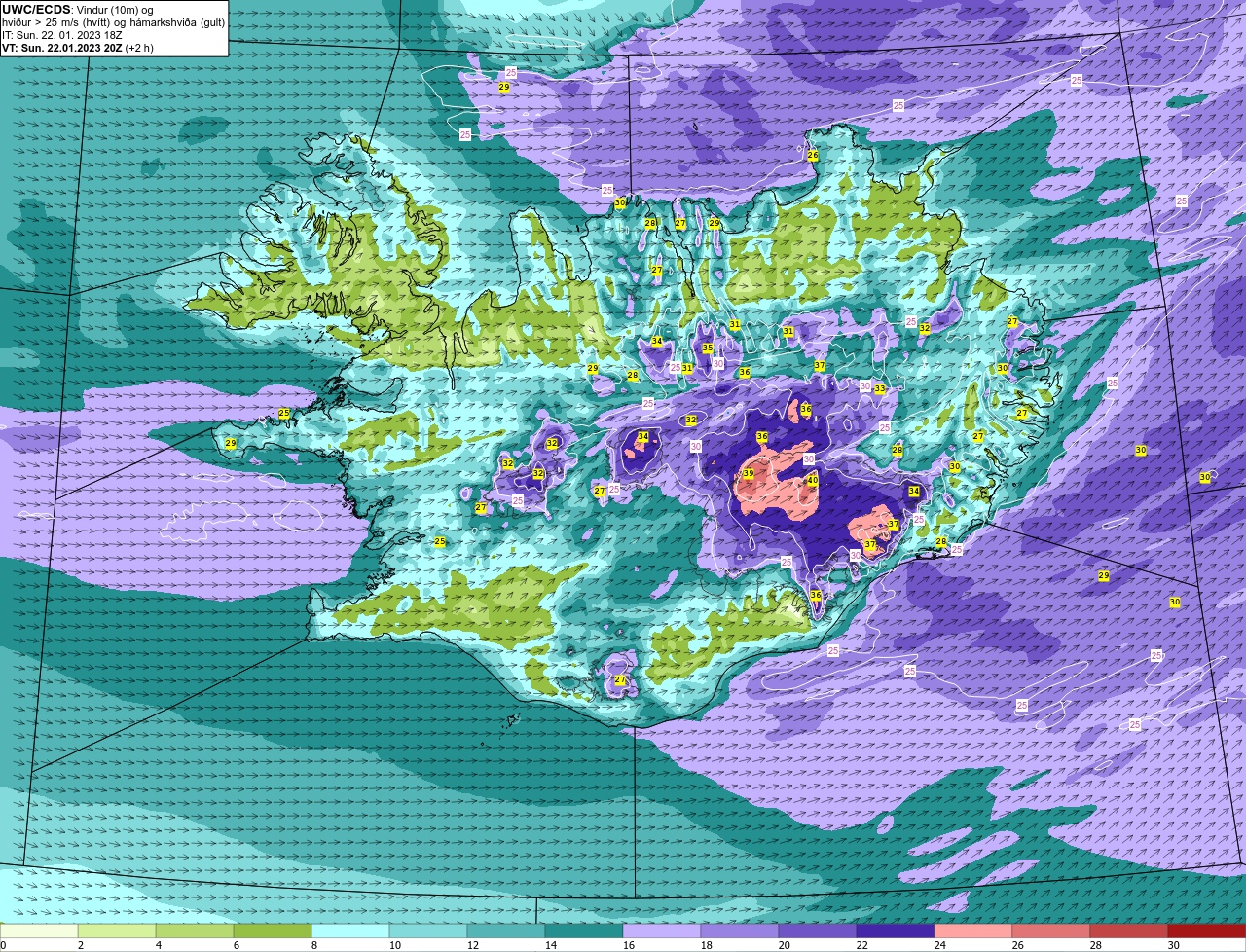Pick the 10–12 m/s aqua legend swatch
This screenshot has height=952, width=1246.
pos(428,932)
